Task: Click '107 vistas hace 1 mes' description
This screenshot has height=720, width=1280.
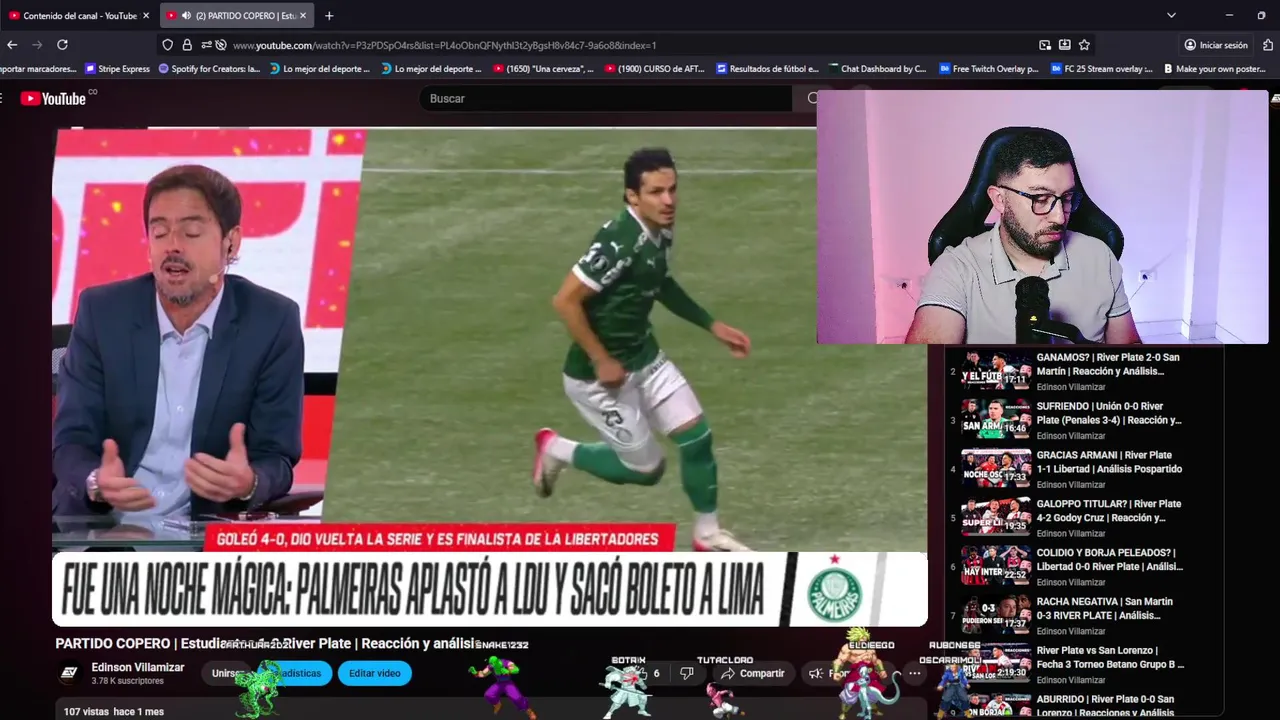Action: tap(113, 711)
